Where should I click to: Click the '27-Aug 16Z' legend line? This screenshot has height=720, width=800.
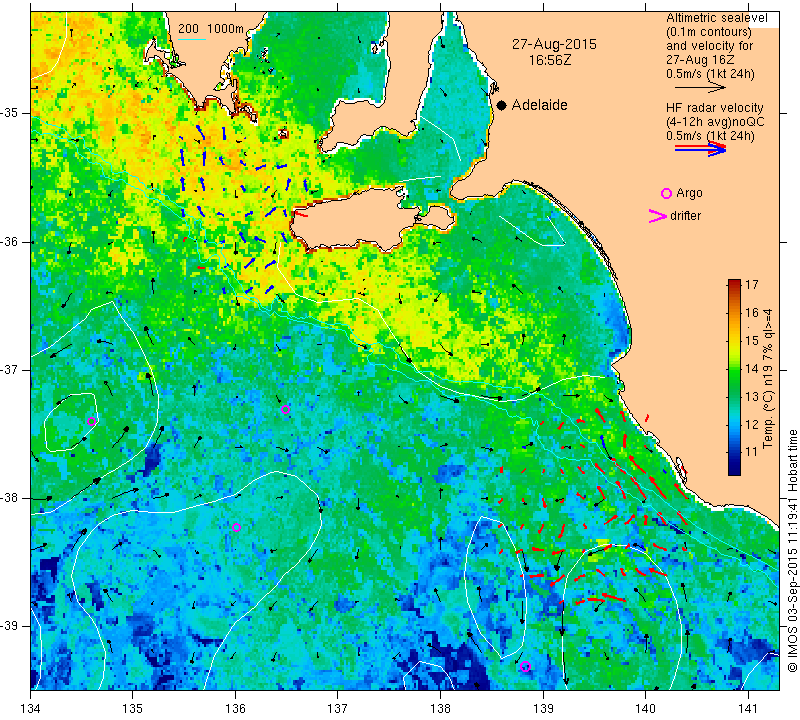[x=700, y=60]
